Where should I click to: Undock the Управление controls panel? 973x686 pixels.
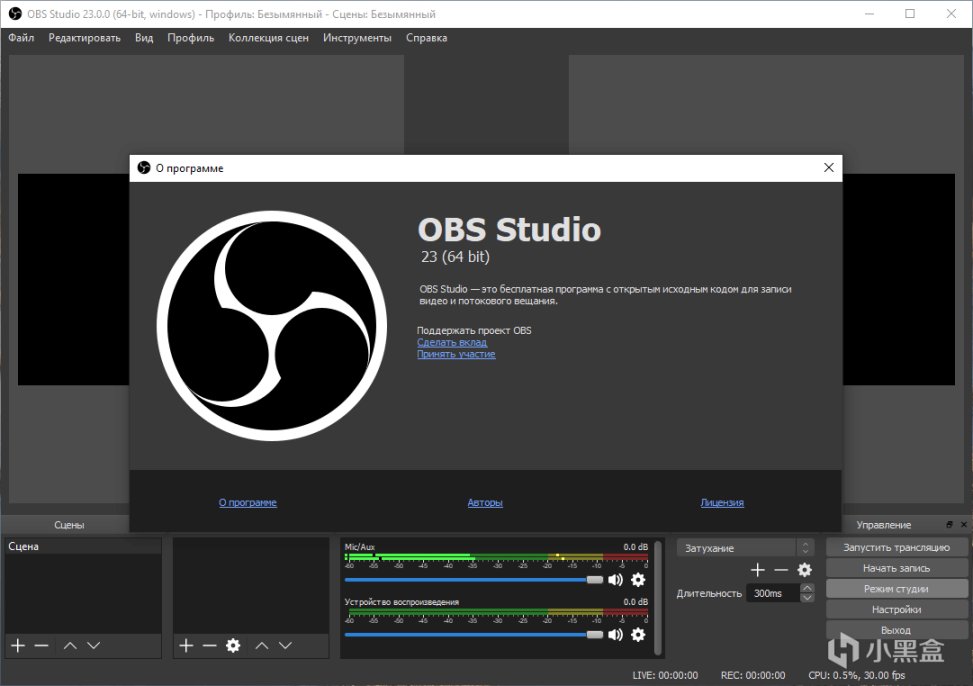point(950,524)
